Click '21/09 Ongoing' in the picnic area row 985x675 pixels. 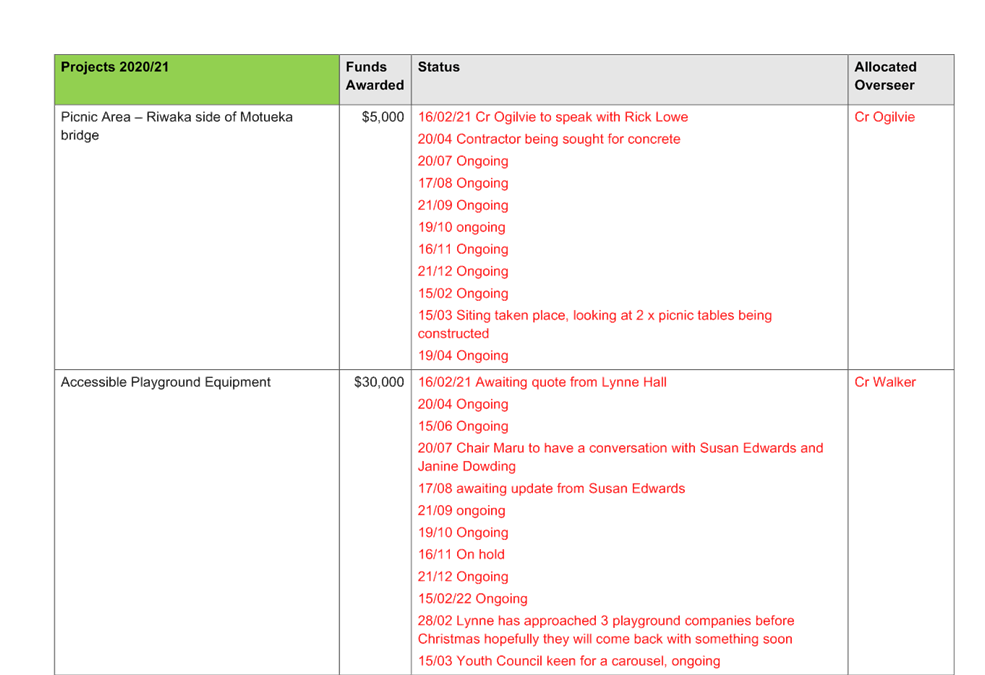(x=463, y=205)
